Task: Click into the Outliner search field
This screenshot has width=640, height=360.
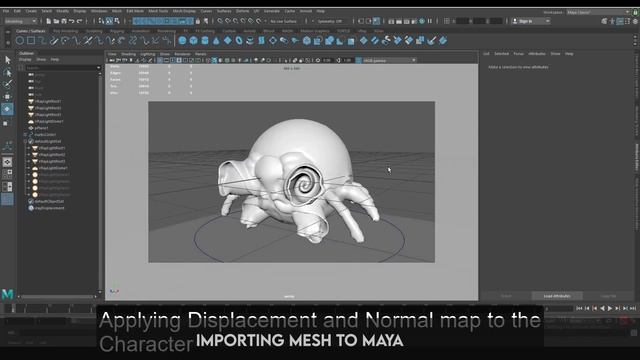Action: pyautogui.click(x=60, y=67)
